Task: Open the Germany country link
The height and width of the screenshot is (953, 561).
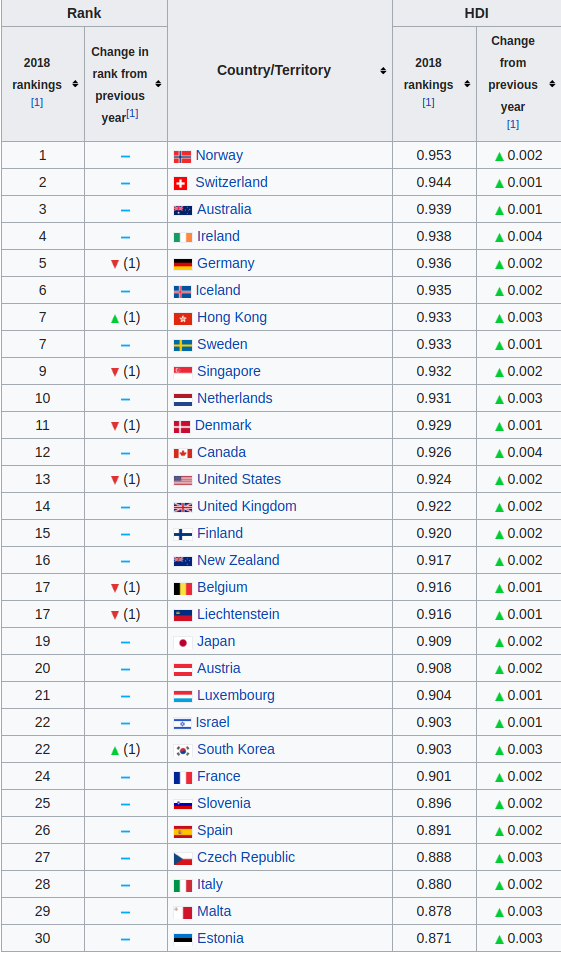Action: coord(225,263)
